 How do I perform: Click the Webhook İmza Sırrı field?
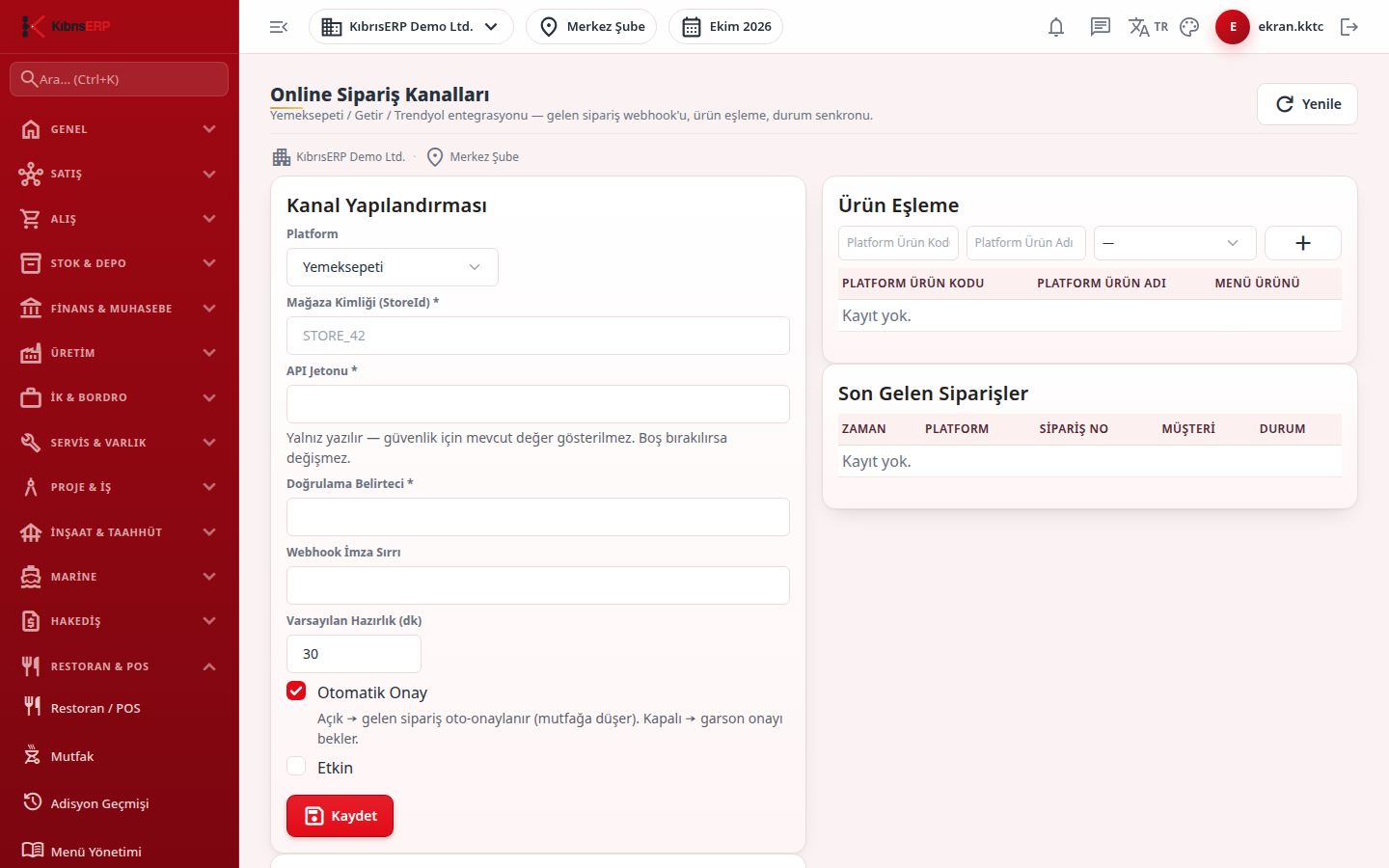538,585
